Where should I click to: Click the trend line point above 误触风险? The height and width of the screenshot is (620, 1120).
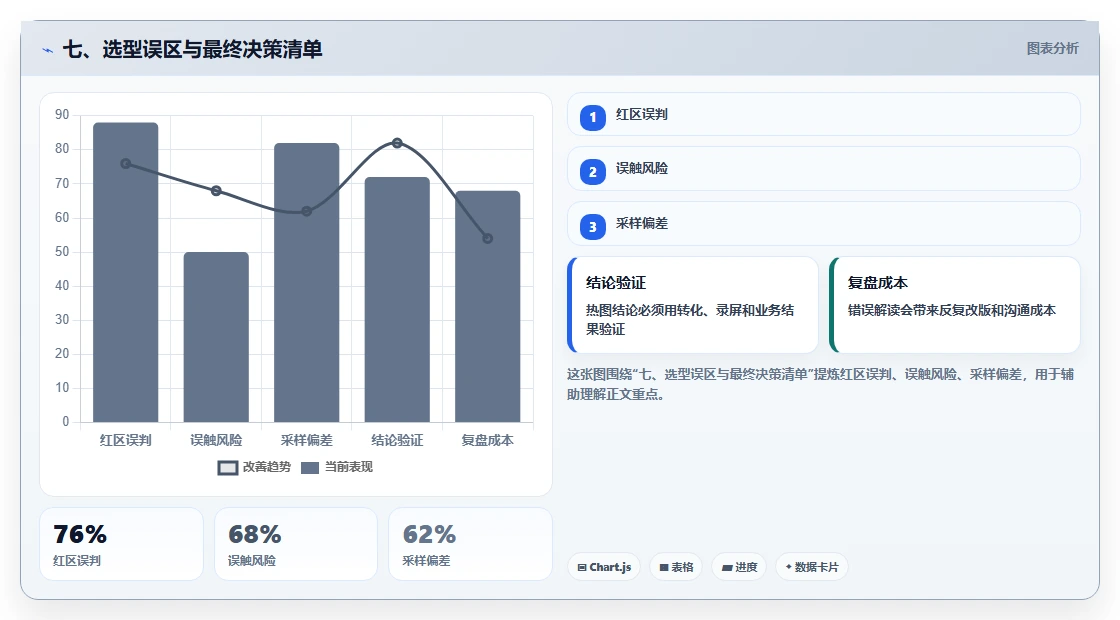[216, 191]
